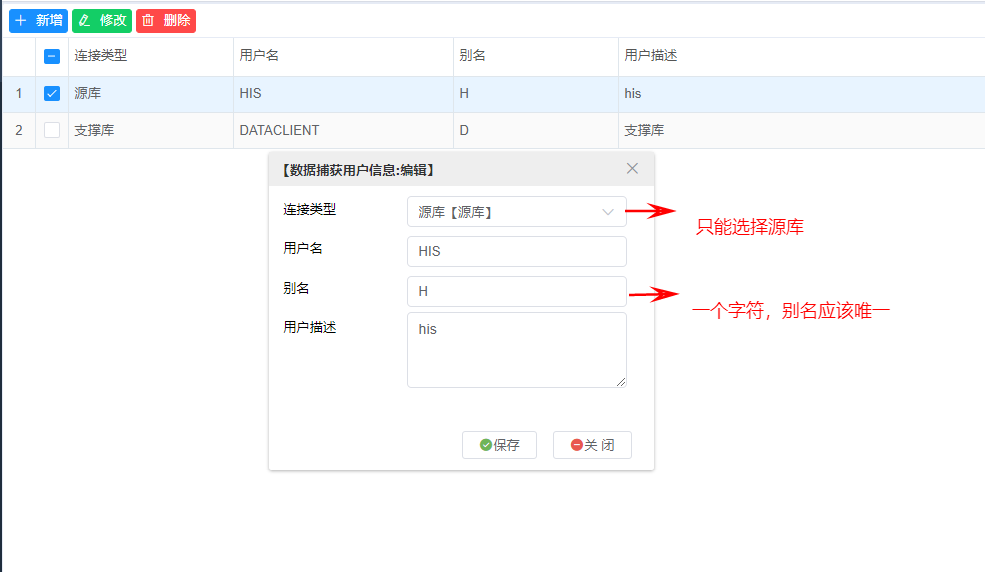Screen dimensions: 985x572
Task: Uncheck the 源库 row checkbox
Action: click(52, 94)
